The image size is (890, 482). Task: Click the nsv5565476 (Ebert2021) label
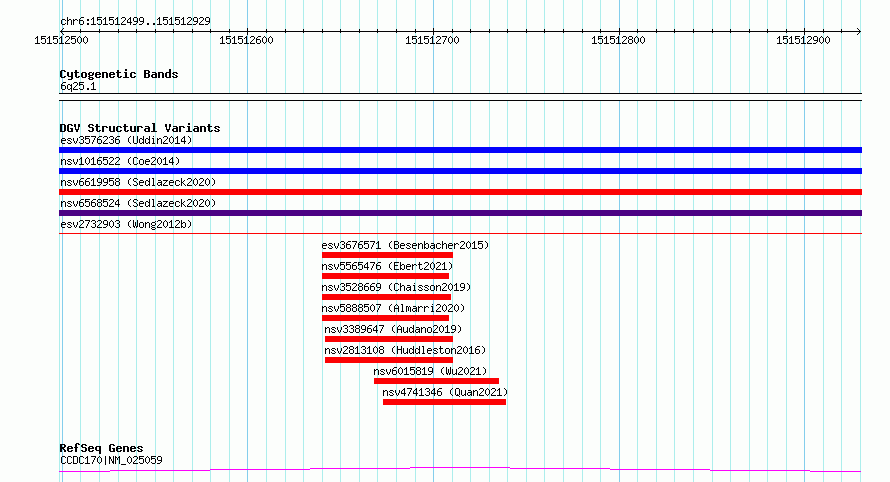[x=387, y=266]
